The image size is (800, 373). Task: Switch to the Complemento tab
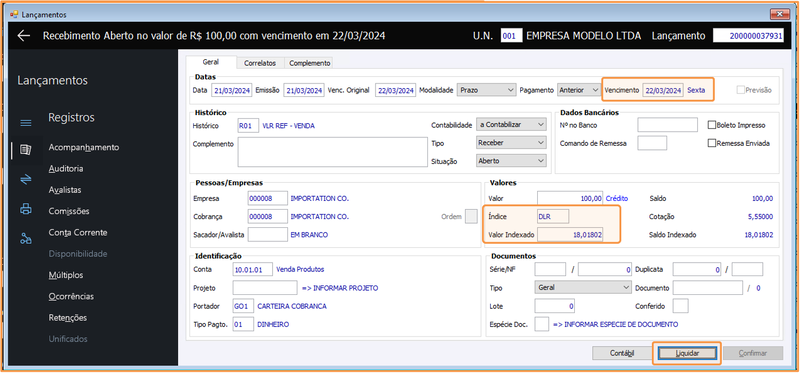pos(310,63)
